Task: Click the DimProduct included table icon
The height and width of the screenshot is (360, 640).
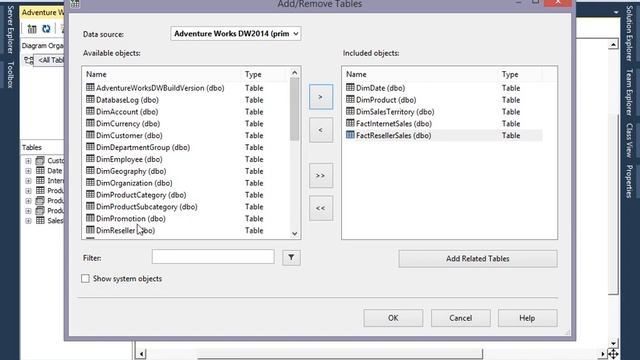Action: coord(350,99)
